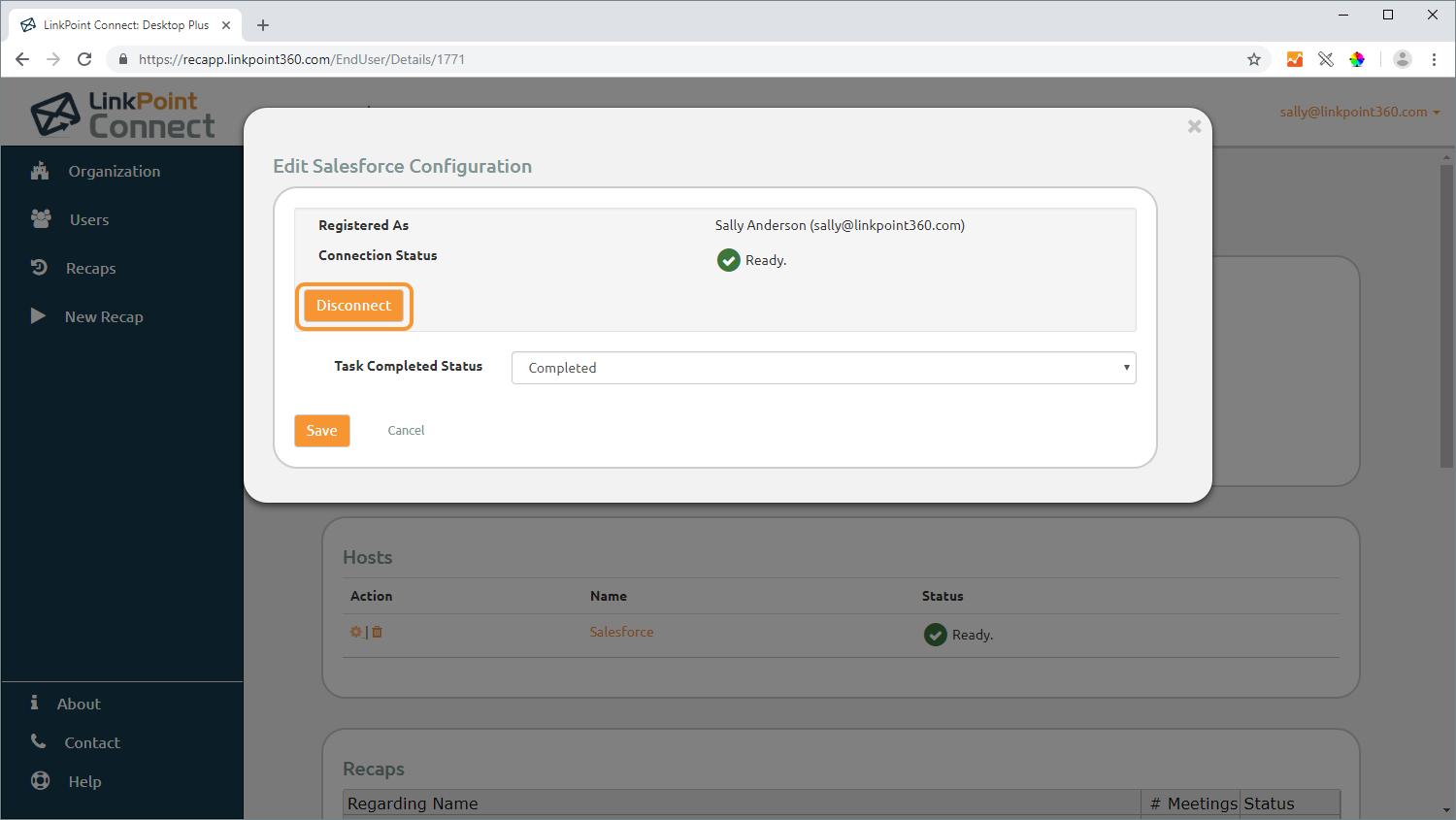This screenshot has width=1456, height=820.
Task: Click the # Meetings column header
Action: click(x=1192, y=804)
